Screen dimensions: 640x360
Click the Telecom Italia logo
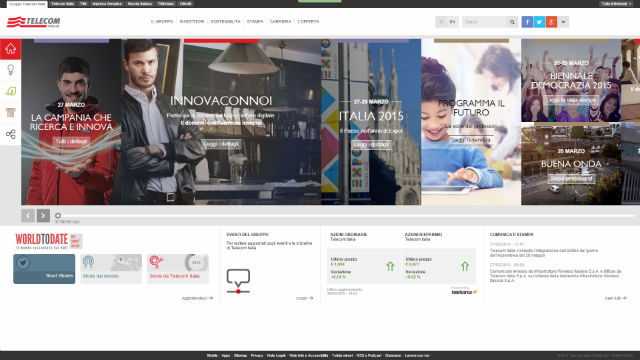pyautogui.click(x=33, y=22)
